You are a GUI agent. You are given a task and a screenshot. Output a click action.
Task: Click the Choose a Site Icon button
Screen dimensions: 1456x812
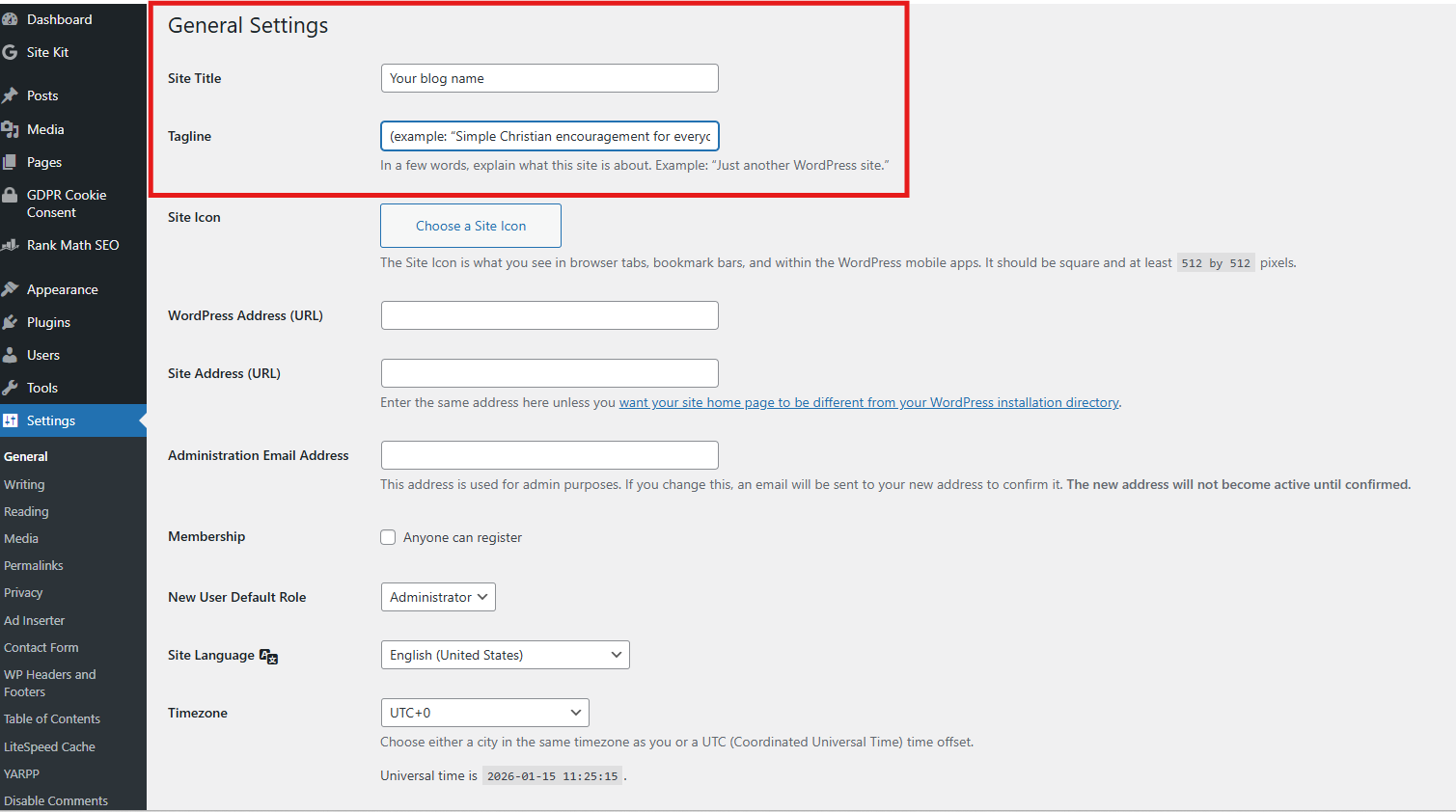tap(471, 226)
